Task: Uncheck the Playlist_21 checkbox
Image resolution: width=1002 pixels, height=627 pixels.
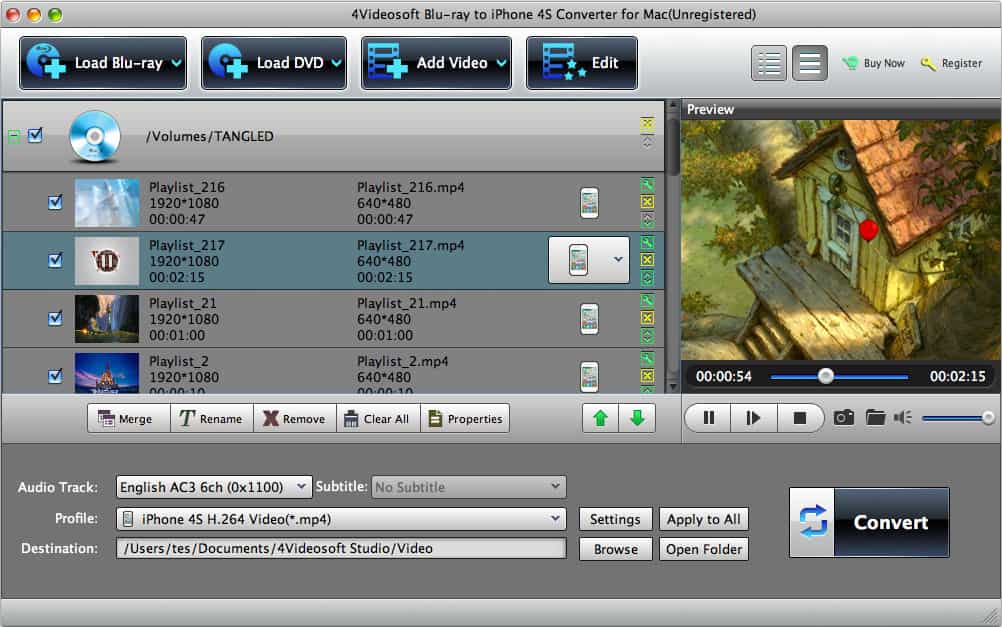Action: (x=55, y=318)
